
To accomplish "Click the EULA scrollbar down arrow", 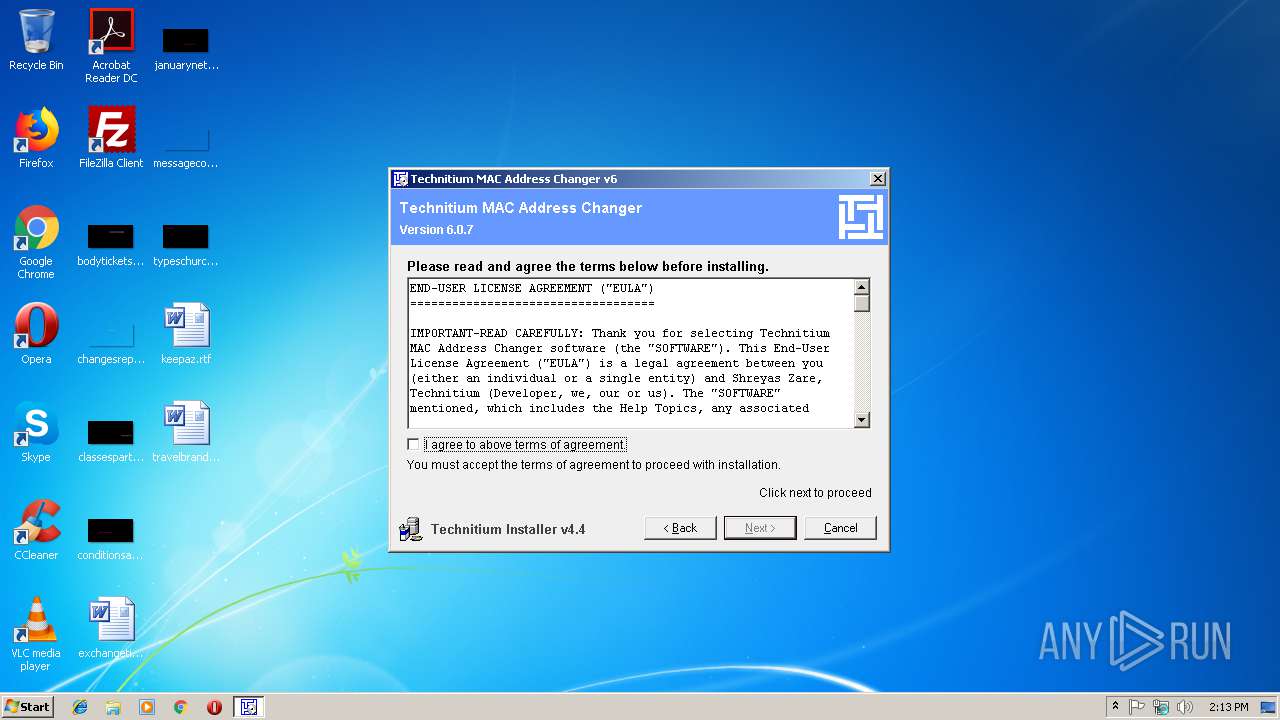I will (862, 420).
